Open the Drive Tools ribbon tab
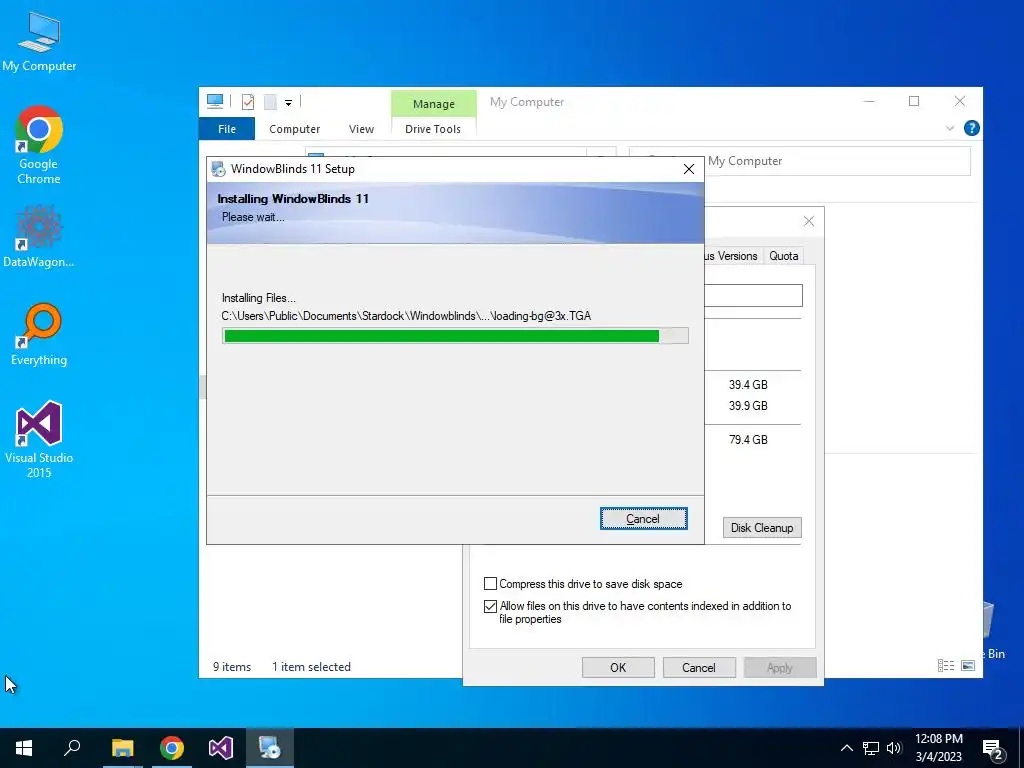The width and height of the screenshot is (1024, 768). [x=433, y=129]
